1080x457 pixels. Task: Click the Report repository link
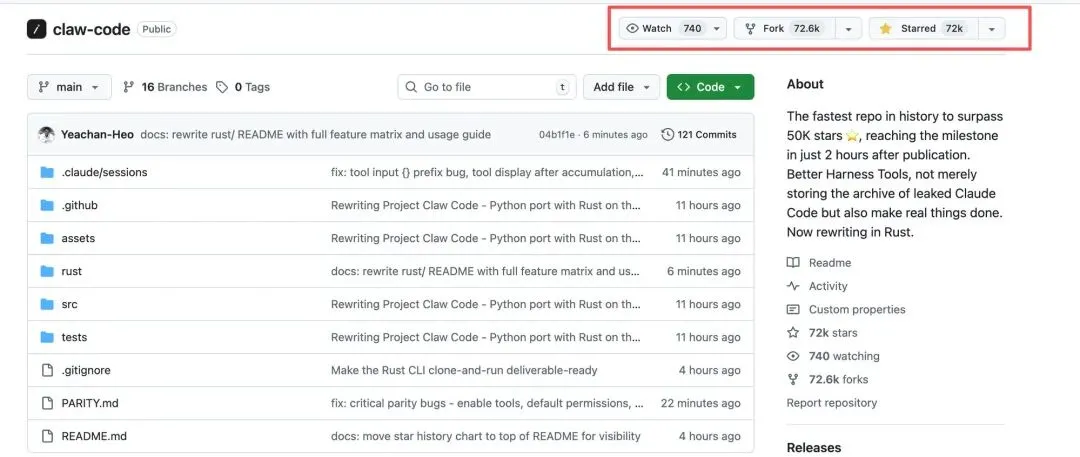click(831, 403)
